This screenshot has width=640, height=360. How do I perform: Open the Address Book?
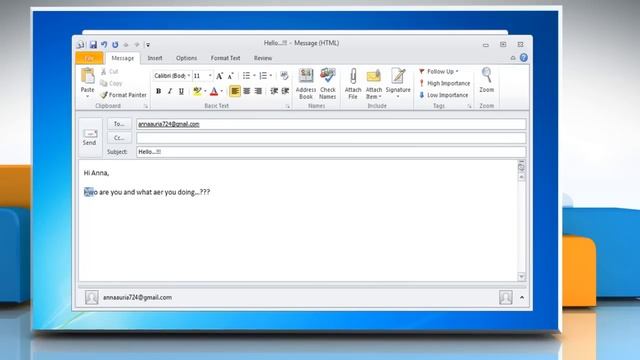306,84
